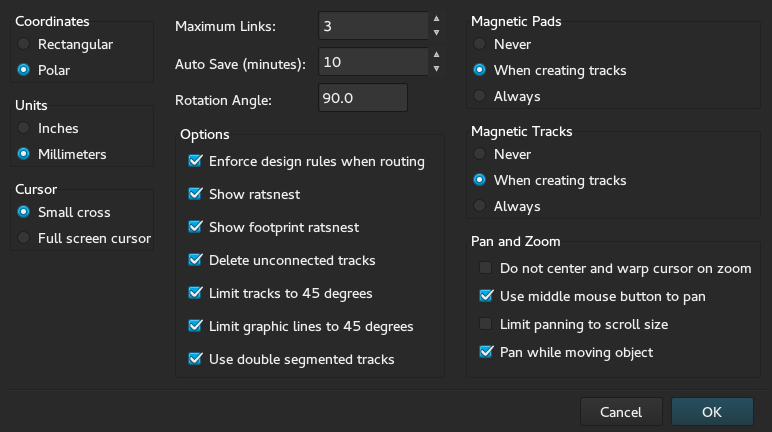Select Rectangular coordinates option
The height and width of the screenshot is (432, 772).
tap(24, 44)
